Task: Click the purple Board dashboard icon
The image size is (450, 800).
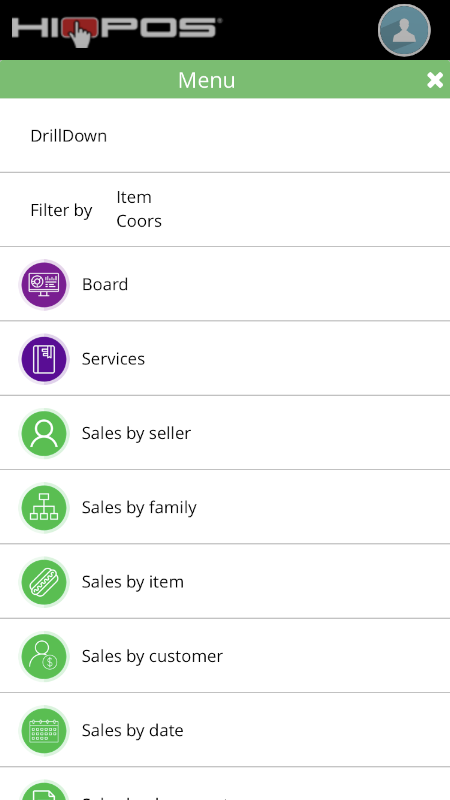Action: [44, 284]
